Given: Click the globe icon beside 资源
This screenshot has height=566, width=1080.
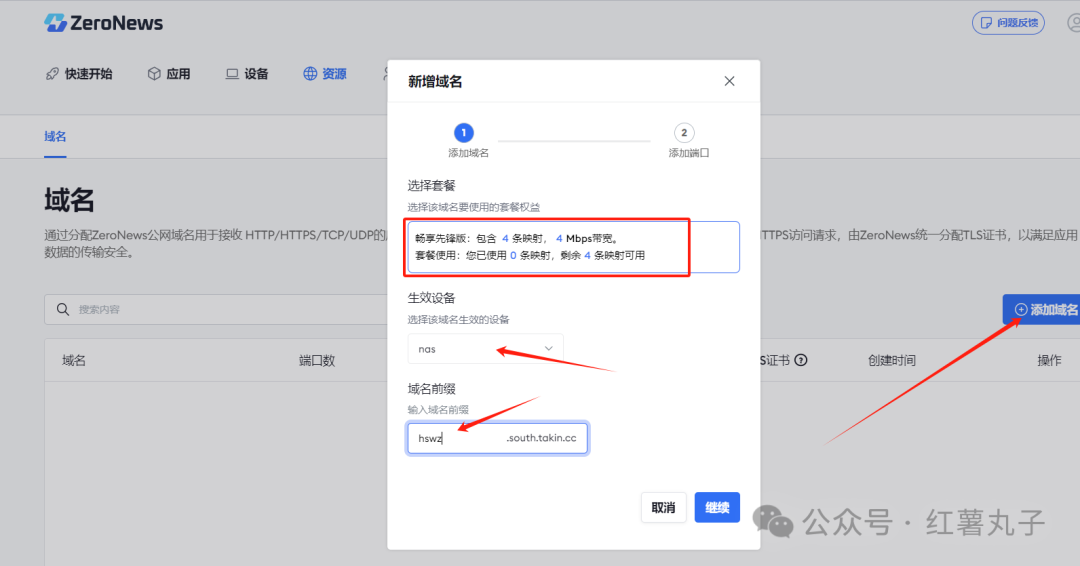Looking at the screenshot, I should [310, 74].
